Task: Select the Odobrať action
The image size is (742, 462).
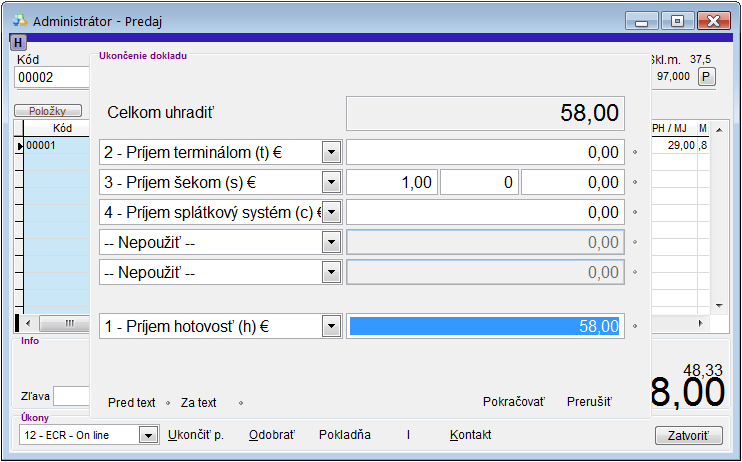Action: [271, 435]
